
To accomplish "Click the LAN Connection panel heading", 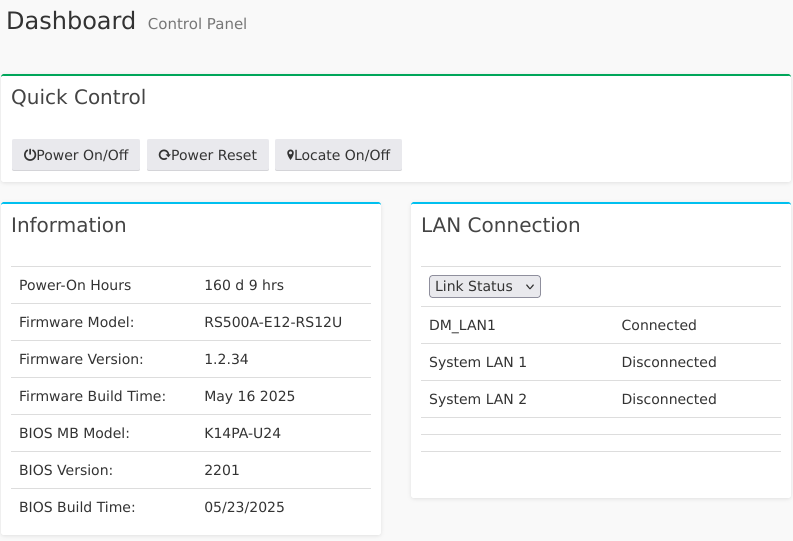I will coord(500,226).
